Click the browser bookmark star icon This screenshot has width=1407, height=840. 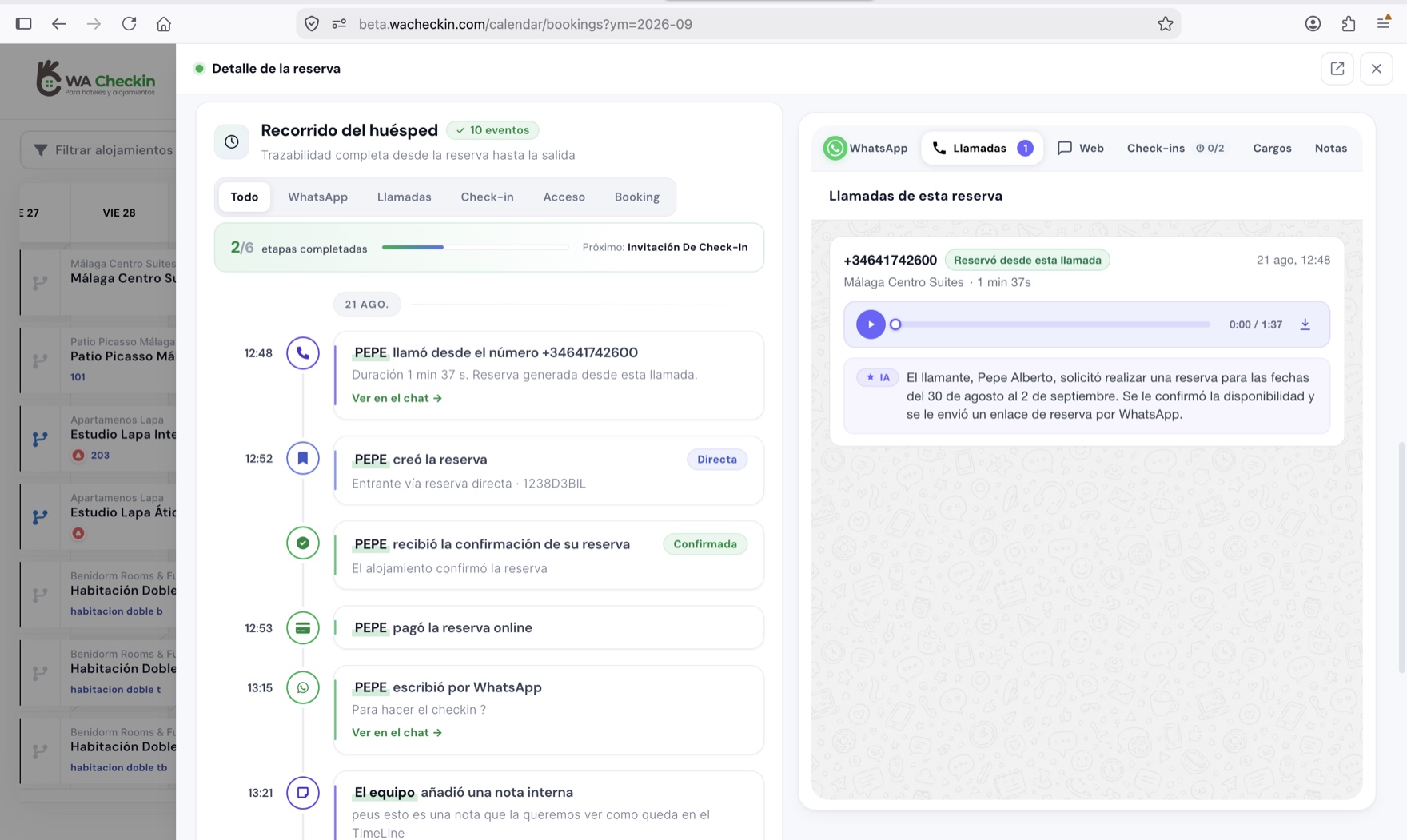tap(1165, 24)
